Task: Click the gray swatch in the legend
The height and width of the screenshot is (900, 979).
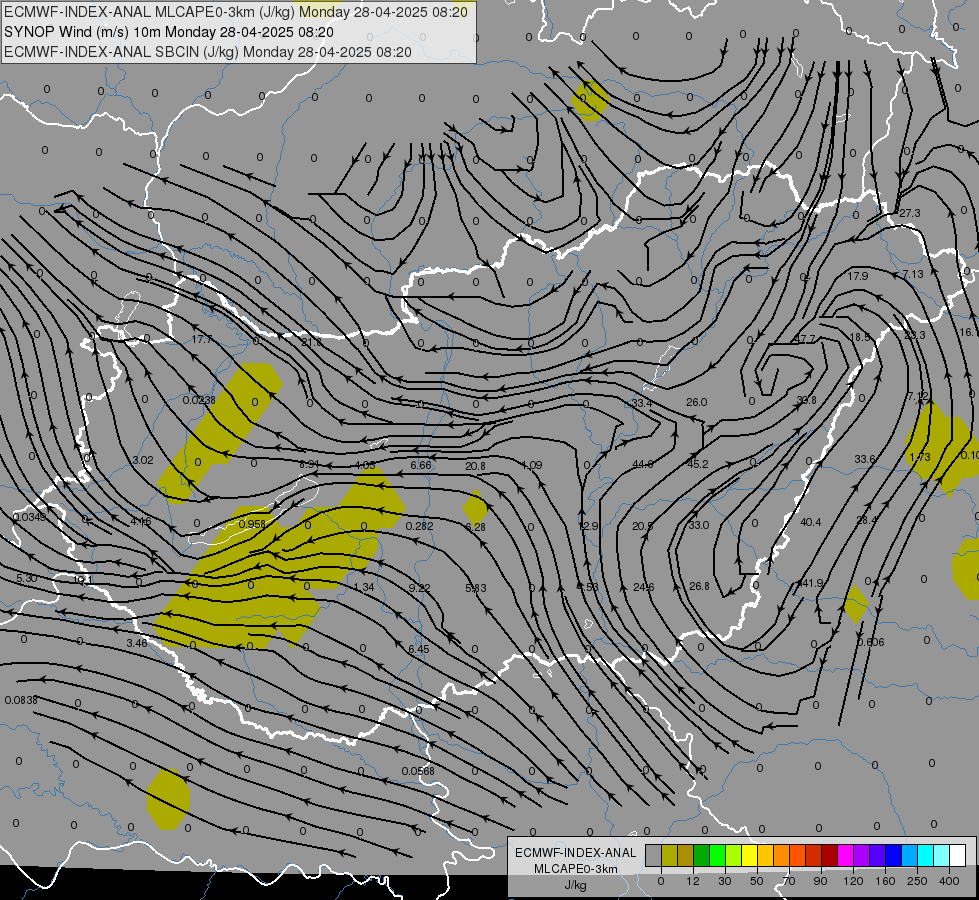Action: click(653, 856)
